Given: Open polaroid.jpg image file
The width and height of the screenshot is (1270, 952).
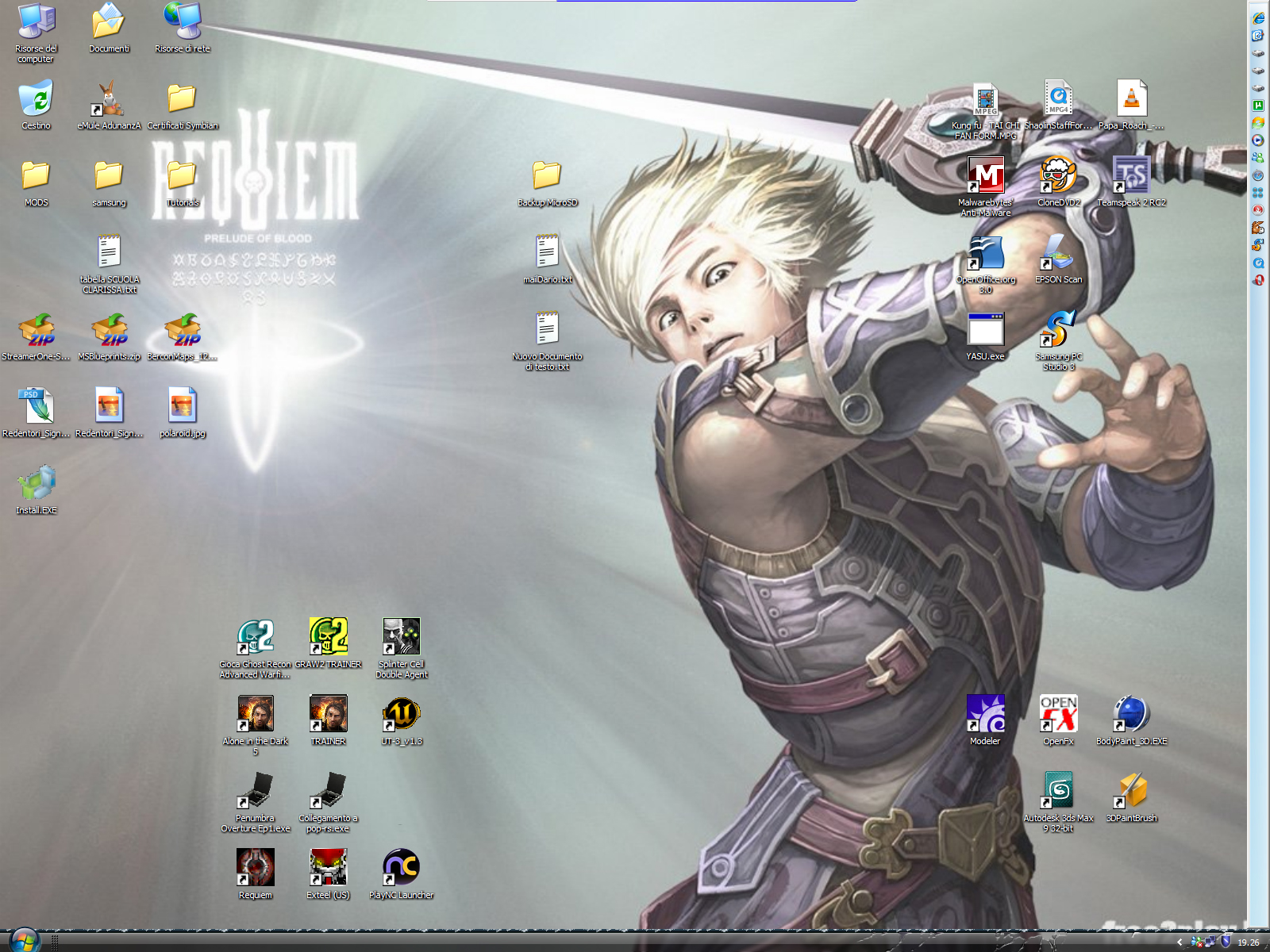Looking at the screenshot, I should pyautogui.click(x=182, y=413).
